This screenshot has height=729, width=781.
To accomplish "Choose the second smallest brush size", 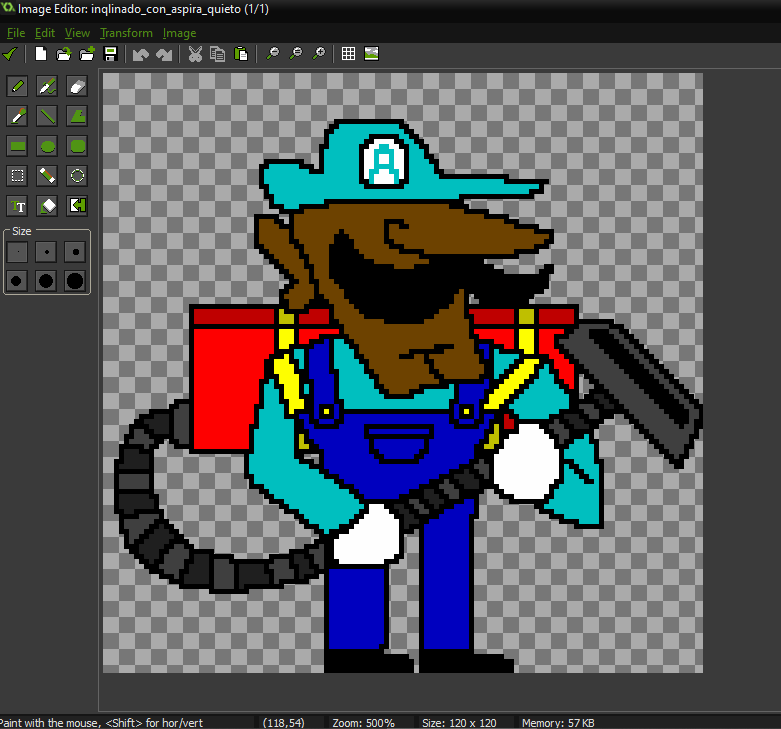I will (46, 252).
